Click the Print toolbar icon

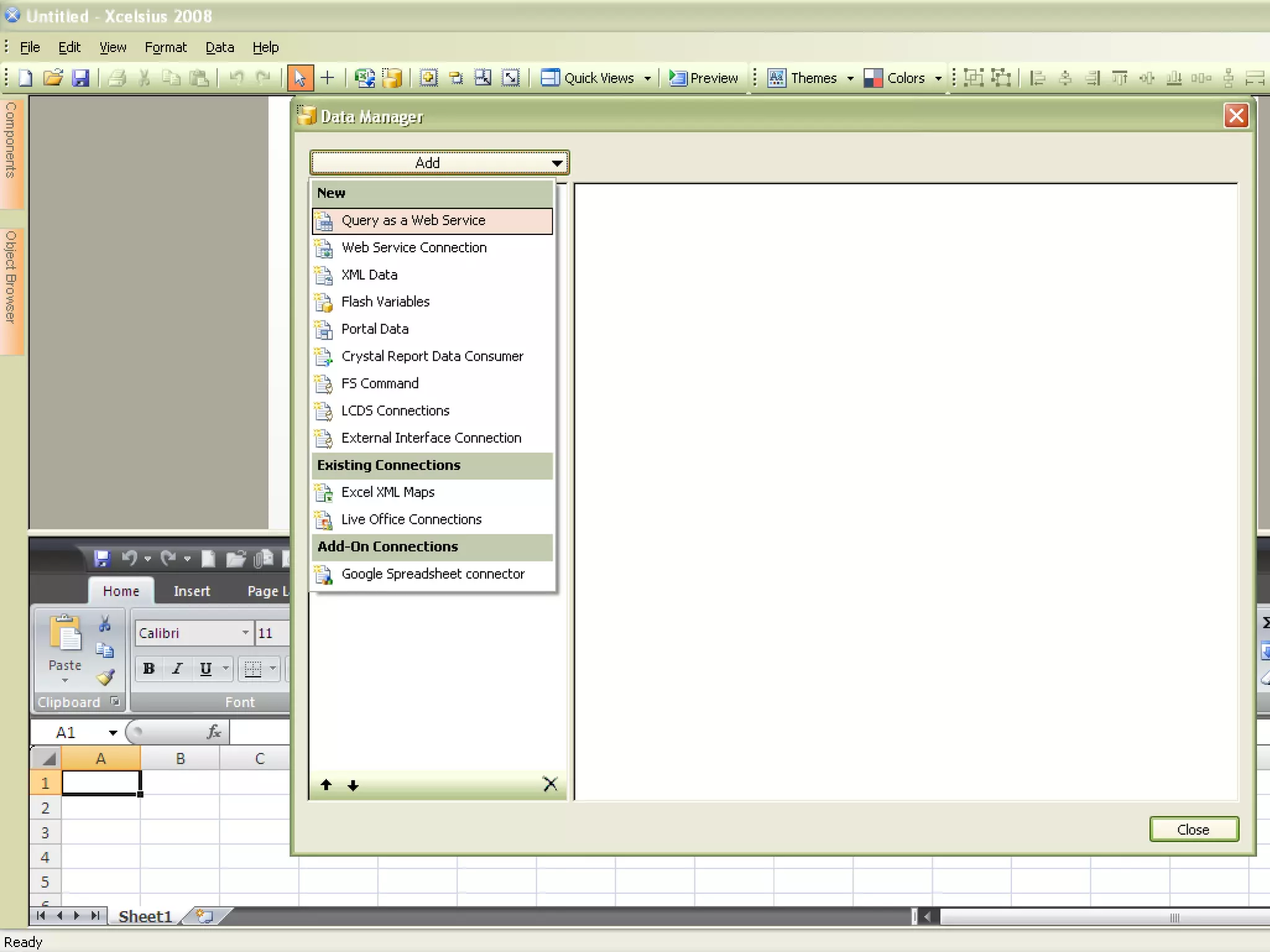tap(117, 78)
